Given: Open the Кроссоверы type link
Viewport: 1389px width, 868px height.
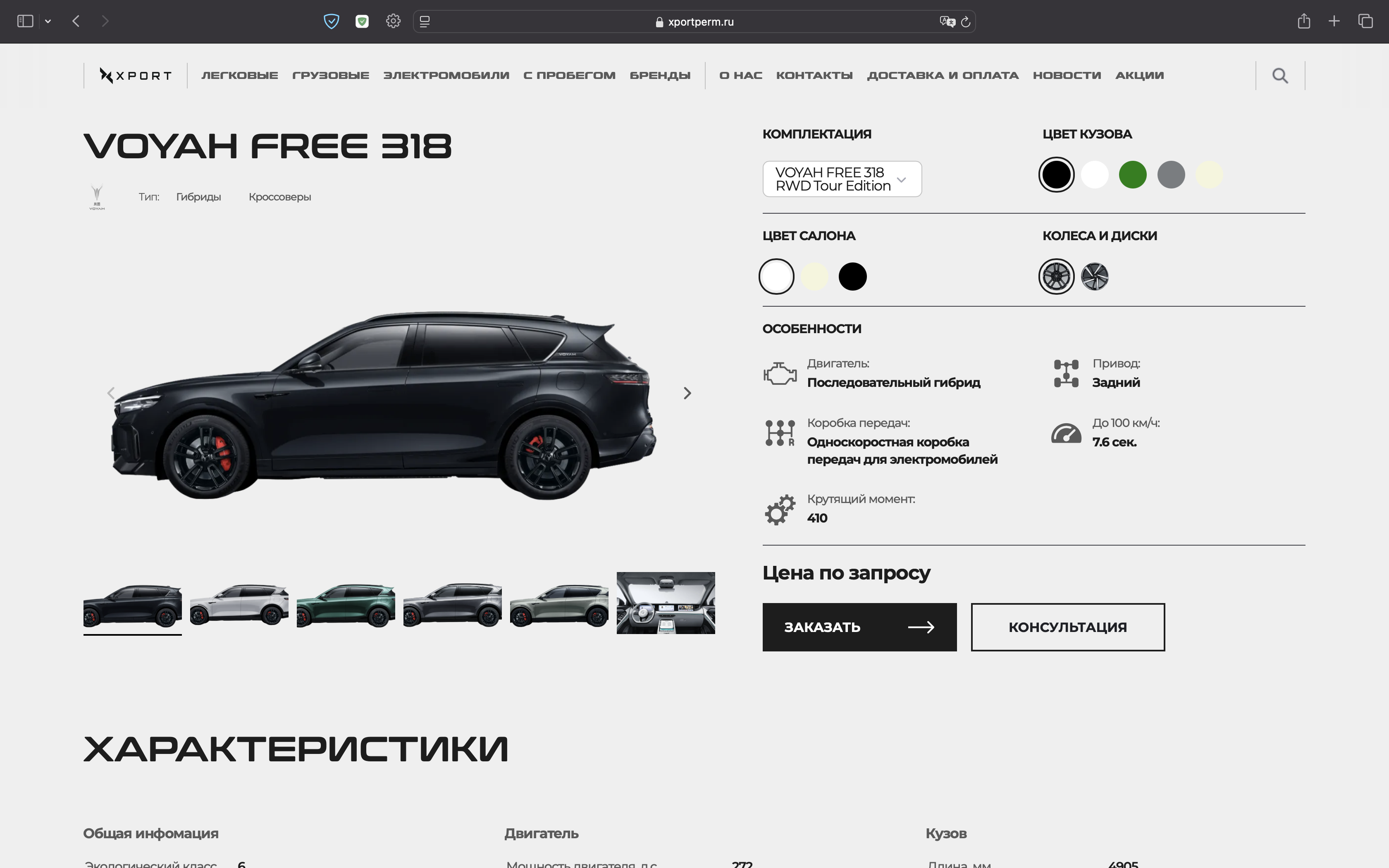Looking at the screenshot, I should click(x=280, y=197).
